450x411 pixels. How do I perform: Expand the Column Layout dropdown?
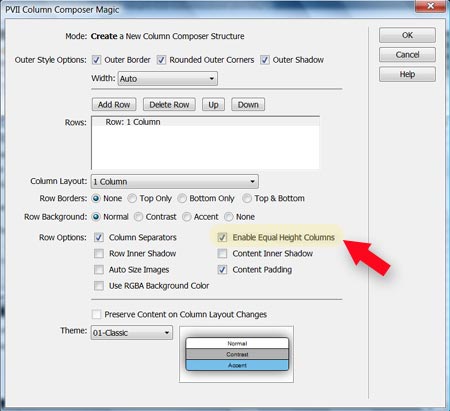(174, 182)
